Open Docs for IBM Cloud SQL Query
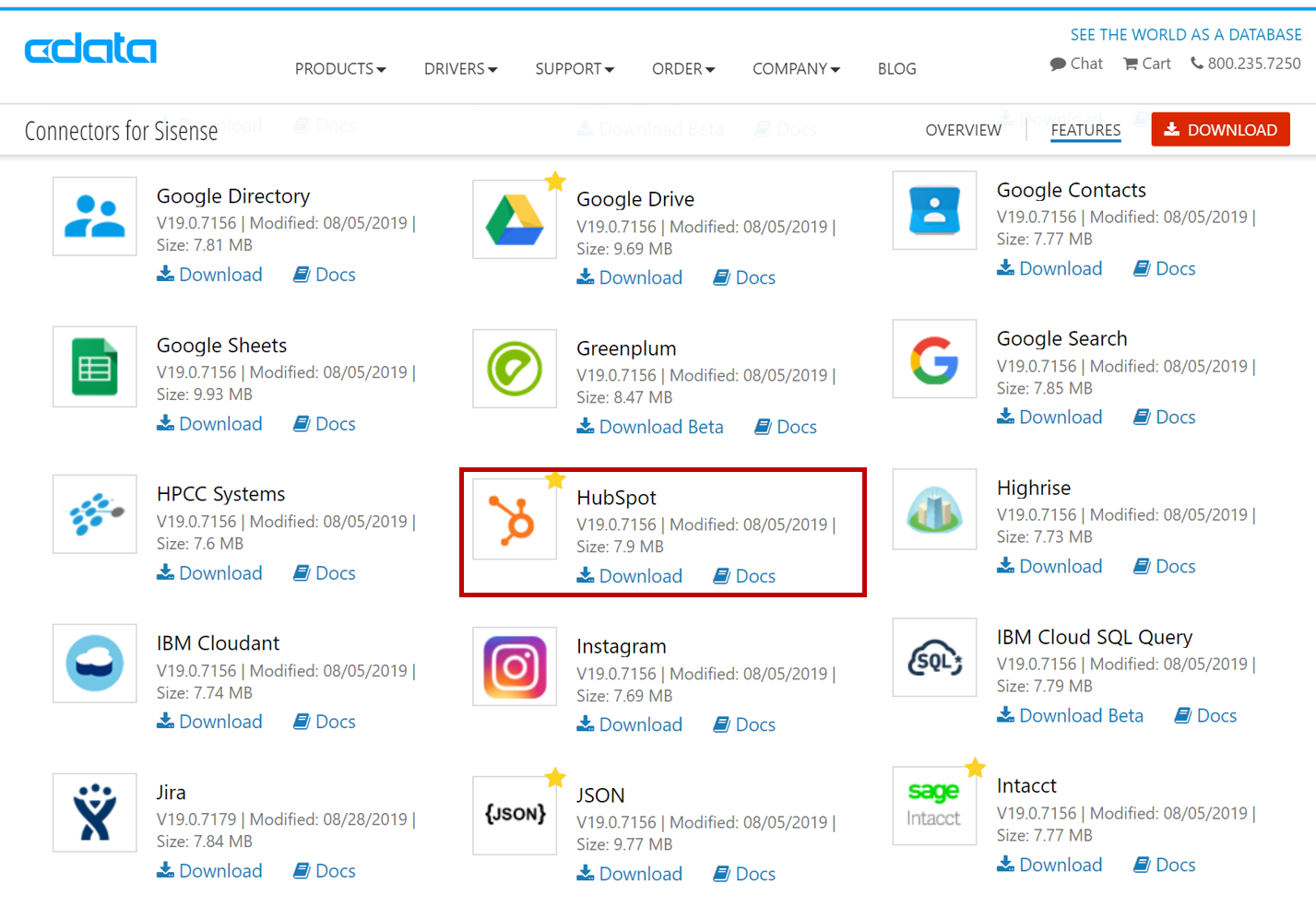Image resolution: width=1316 pixels, height=907 pixels. click(1205, 716)
